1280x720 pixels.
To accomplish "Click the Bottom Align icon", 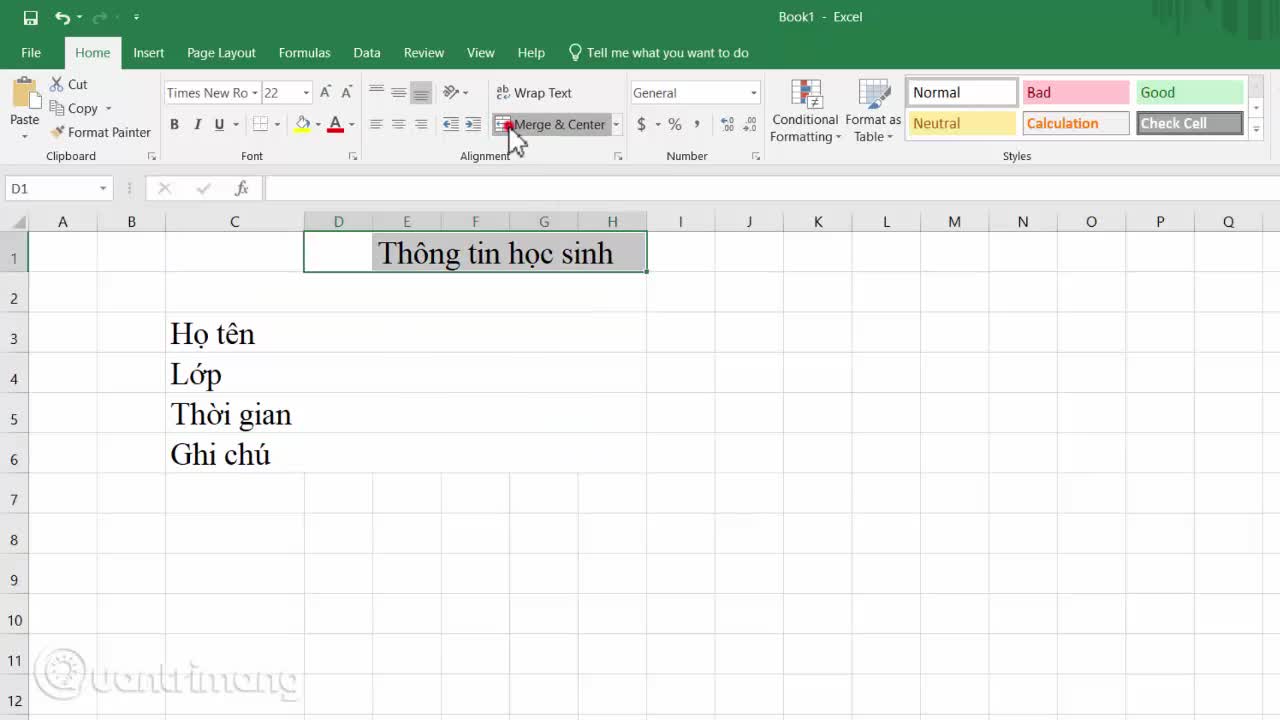I will tap(421, 92).
